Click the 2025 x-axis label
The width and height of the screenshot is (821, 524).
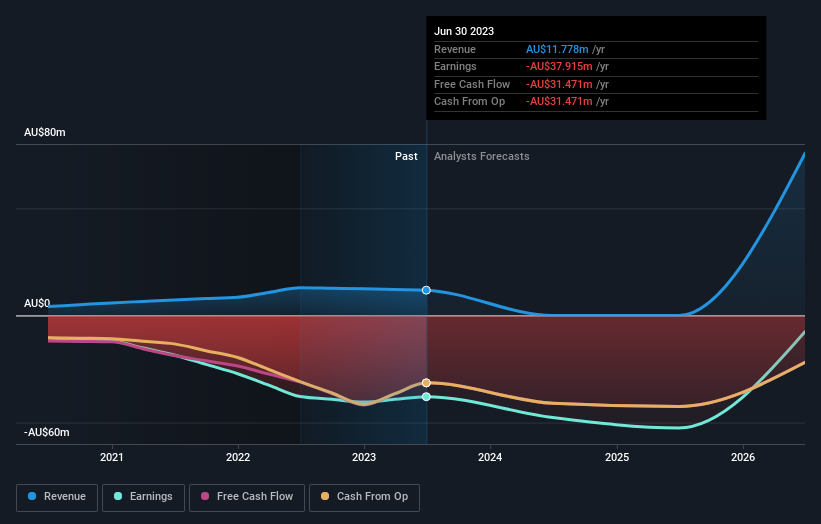[617, 458]
